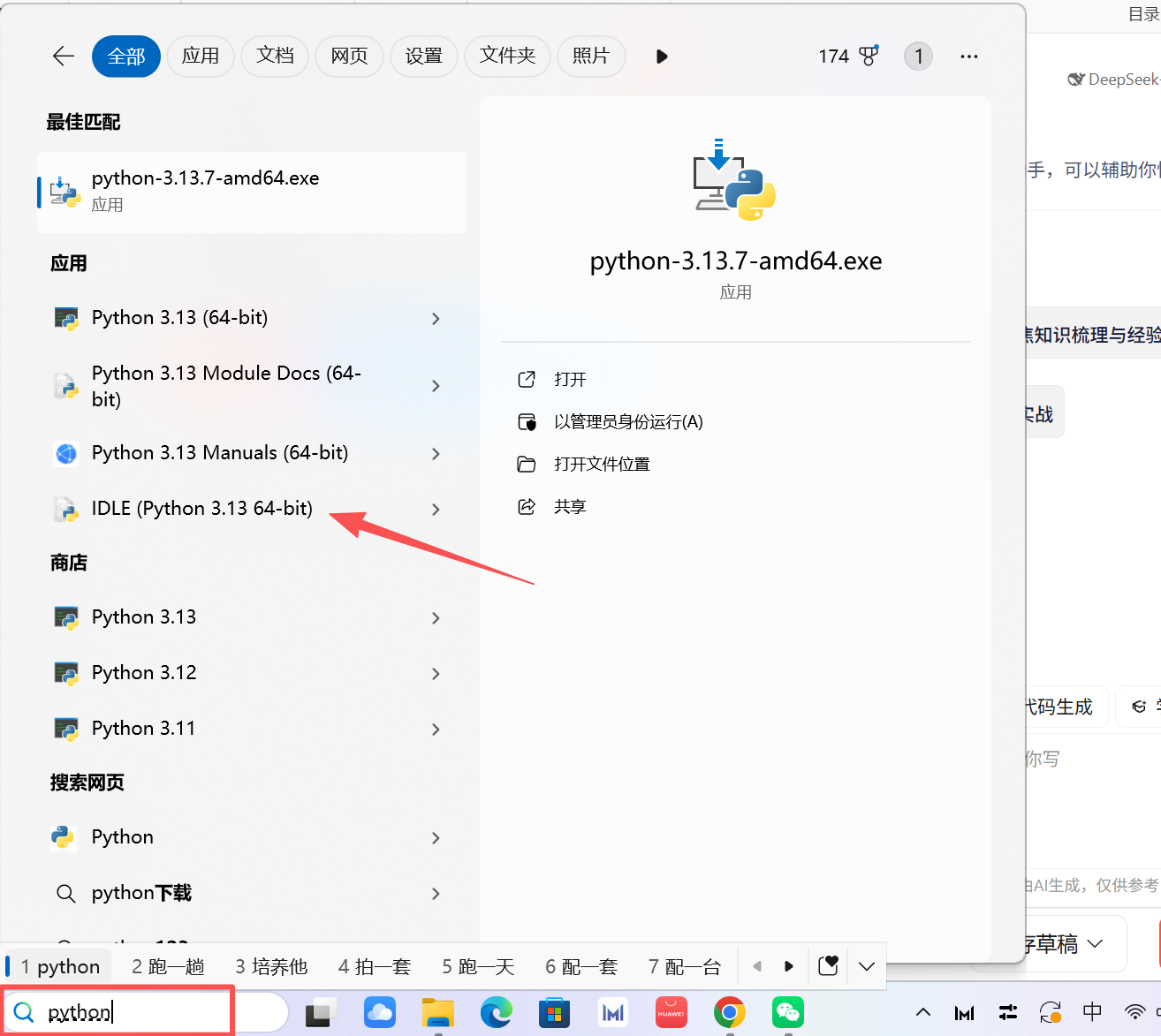Expand IME candidate list down arrow
Screen dimensions: 1161x1036
867,967
